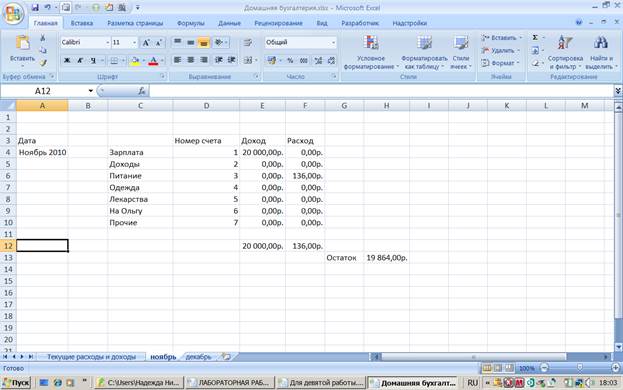Switch to the Разметка страницы tab
Viewport: 623px width, 390px height.
coord(135,23)
